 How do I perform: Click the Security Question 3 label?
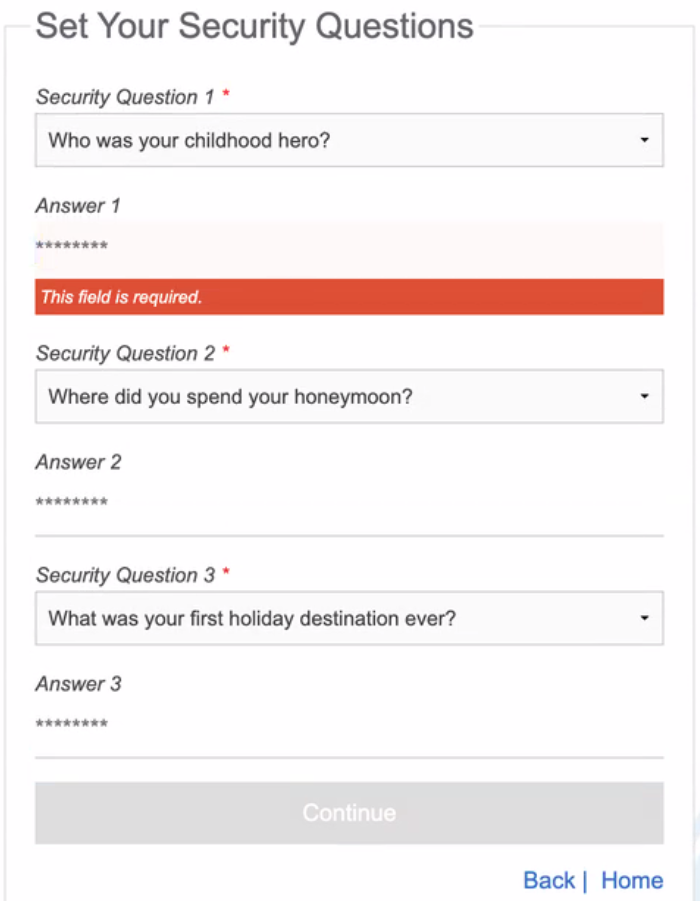coord(125,575)
